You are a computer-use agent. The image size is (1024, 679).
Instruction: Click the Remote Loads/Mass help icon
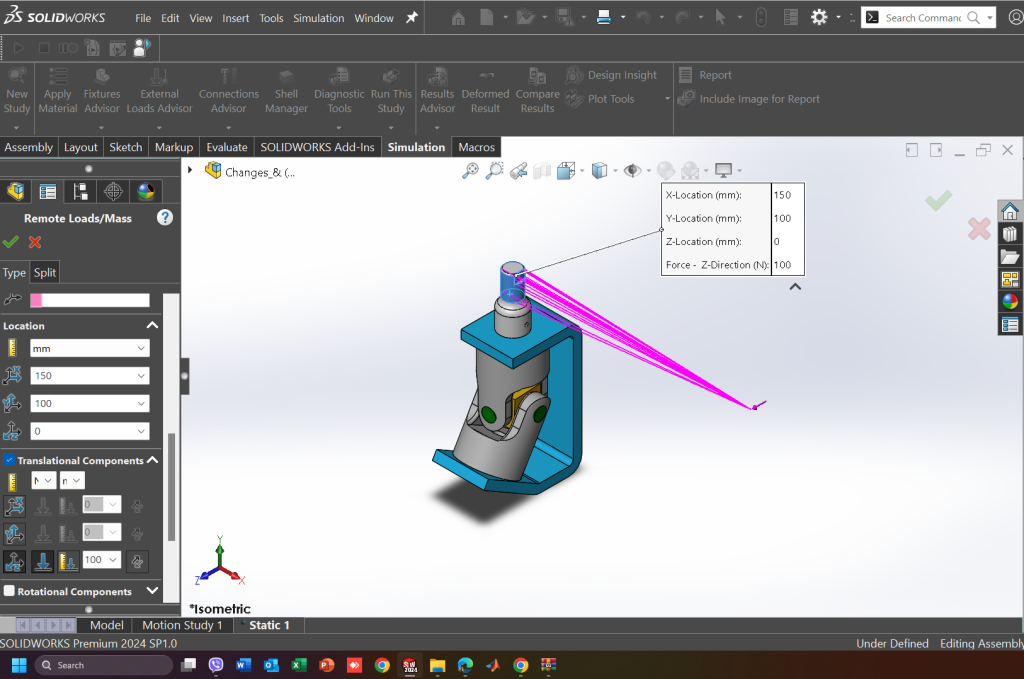tap(165, 218)
